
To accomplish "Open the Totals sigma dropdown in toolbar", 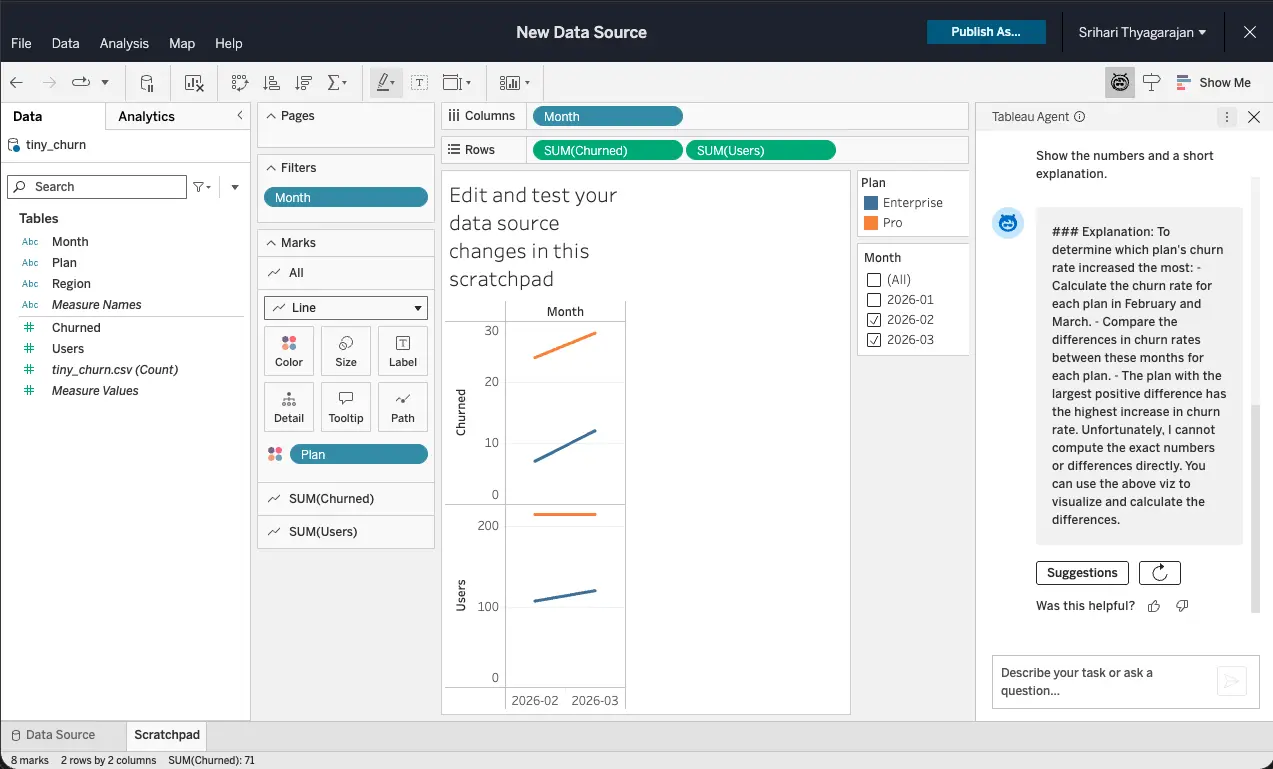I will pos(337,83).
